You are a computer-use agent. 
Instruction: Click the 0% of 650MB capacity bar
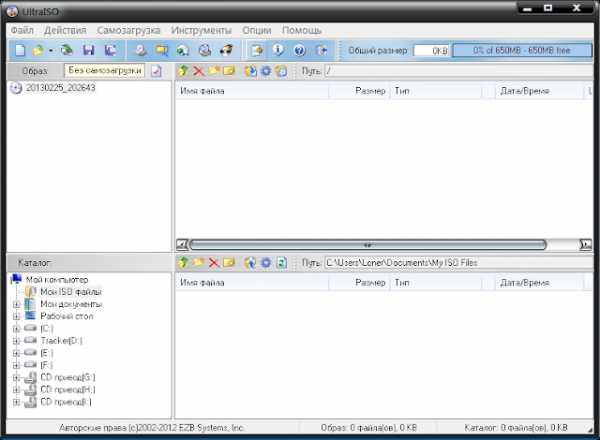tap(522, 51)
